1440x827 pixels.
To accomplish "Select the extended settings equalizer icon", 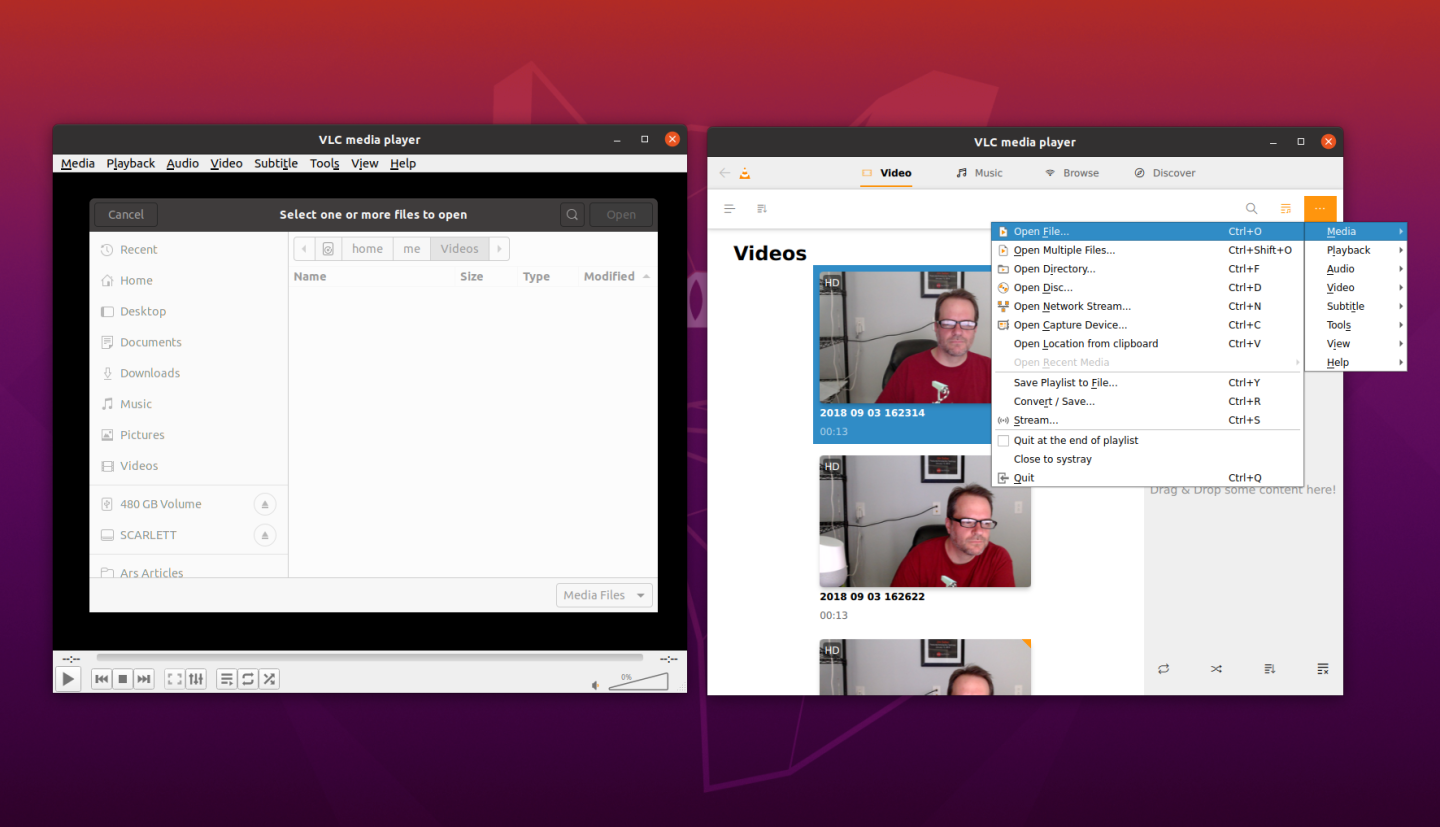I will point(196,678).
